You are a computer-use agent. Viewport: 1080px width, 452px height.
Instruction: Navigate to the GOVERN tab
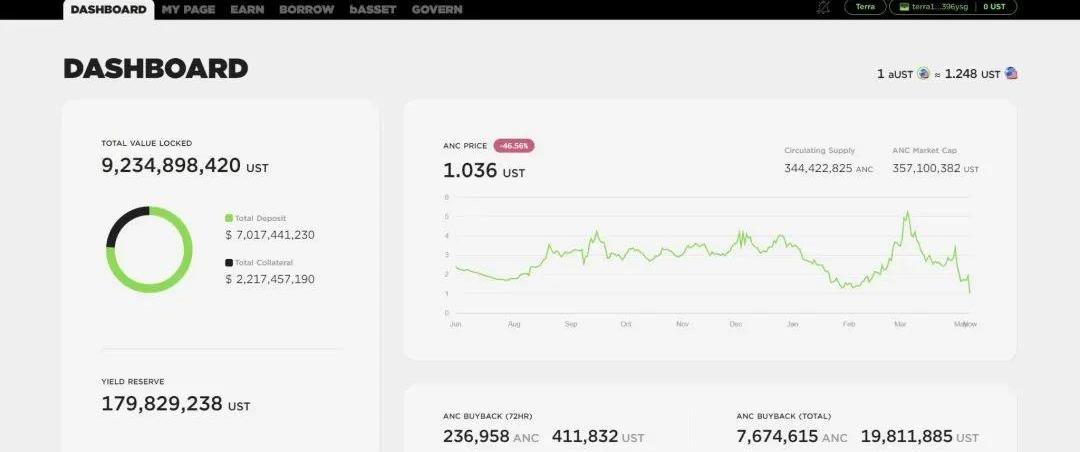437,9
